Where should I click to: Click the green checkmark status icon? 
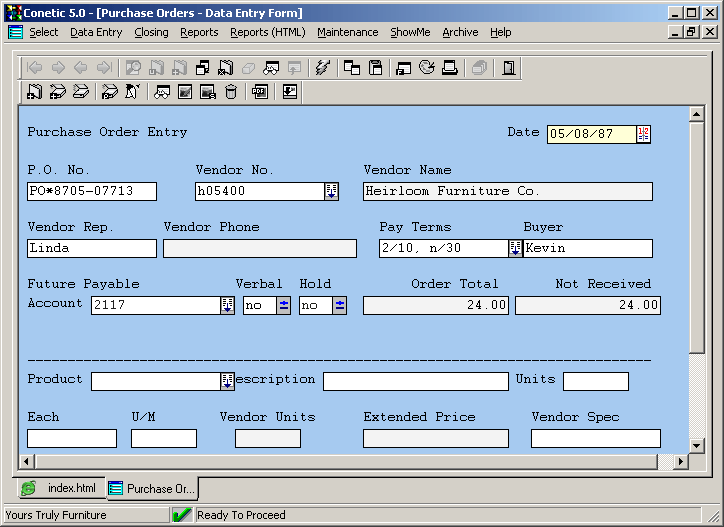tap(181, 515)
